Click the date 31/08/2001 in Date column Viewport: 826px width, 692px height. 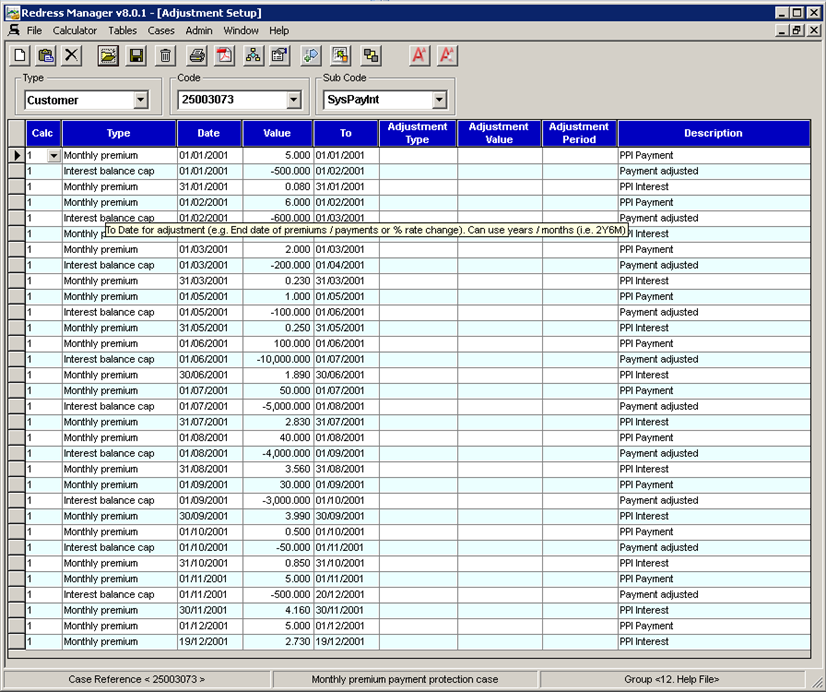pyautogui.click(x=209, y=469)
